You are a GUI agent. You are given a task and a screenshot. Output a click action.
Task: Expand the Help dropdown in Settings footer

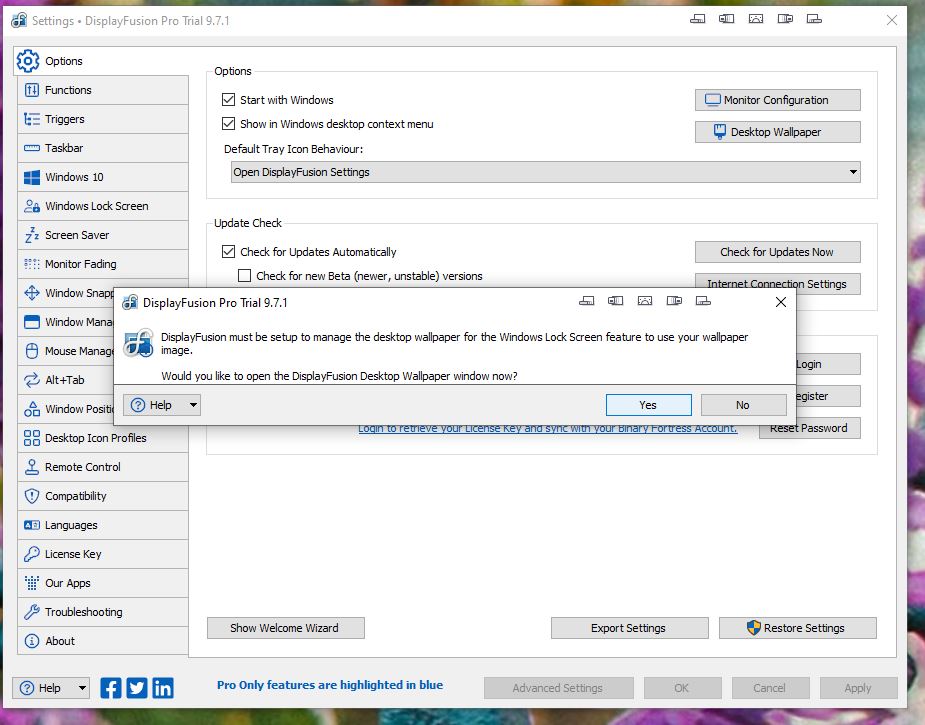[x=81, y=688]
